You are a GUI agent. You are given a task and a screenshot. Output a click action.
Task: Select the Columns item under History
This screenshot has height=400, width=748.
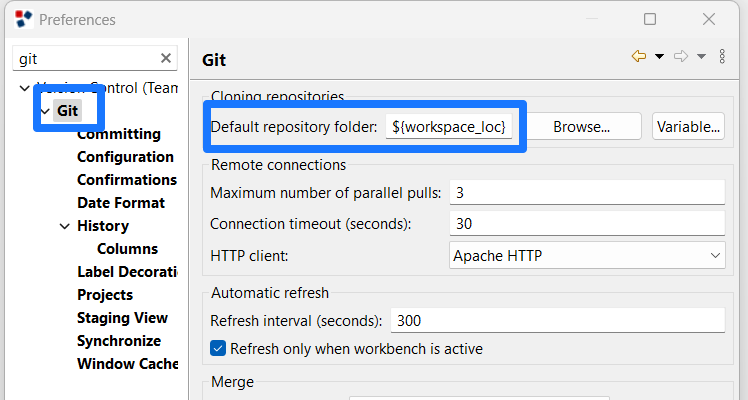point(127,249)
